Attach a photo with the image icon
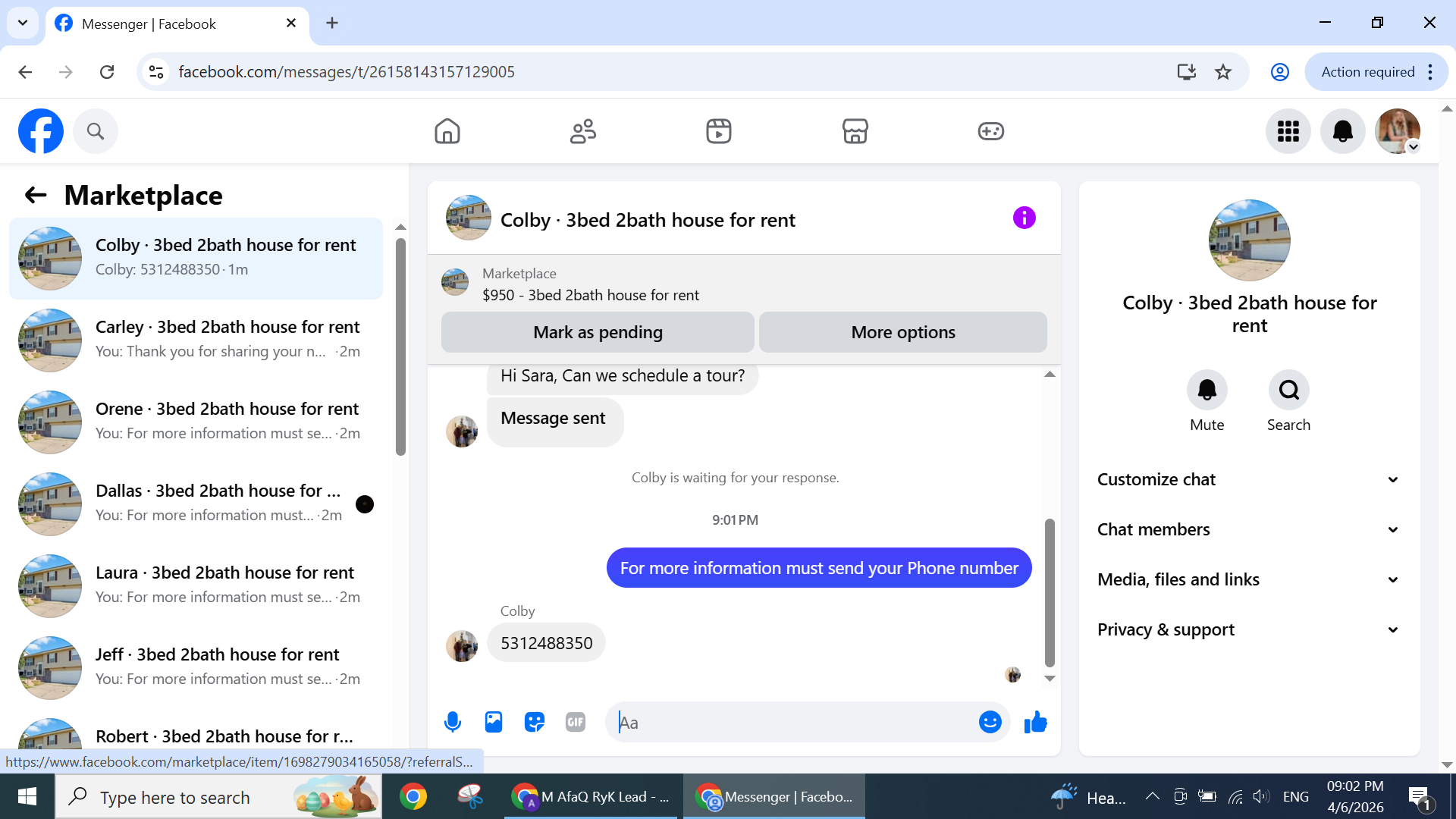The width and height of the screenshot is (1456, 819). 494,722
